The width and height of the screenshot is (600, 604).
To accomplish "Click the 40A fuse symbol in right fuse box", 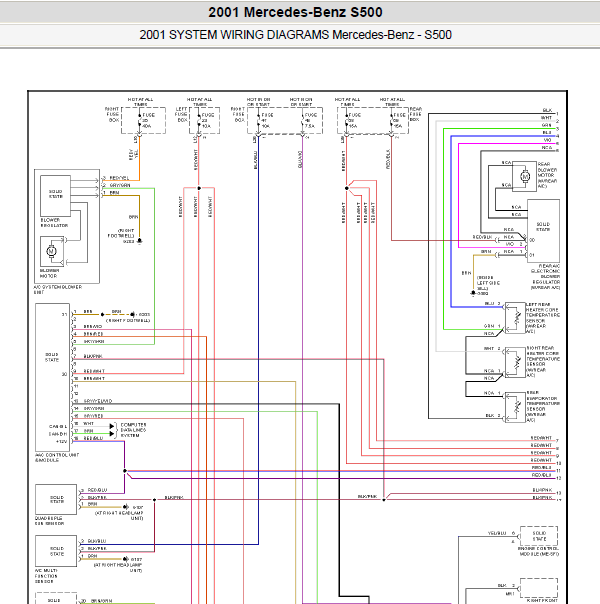I will tap(139, 120).
